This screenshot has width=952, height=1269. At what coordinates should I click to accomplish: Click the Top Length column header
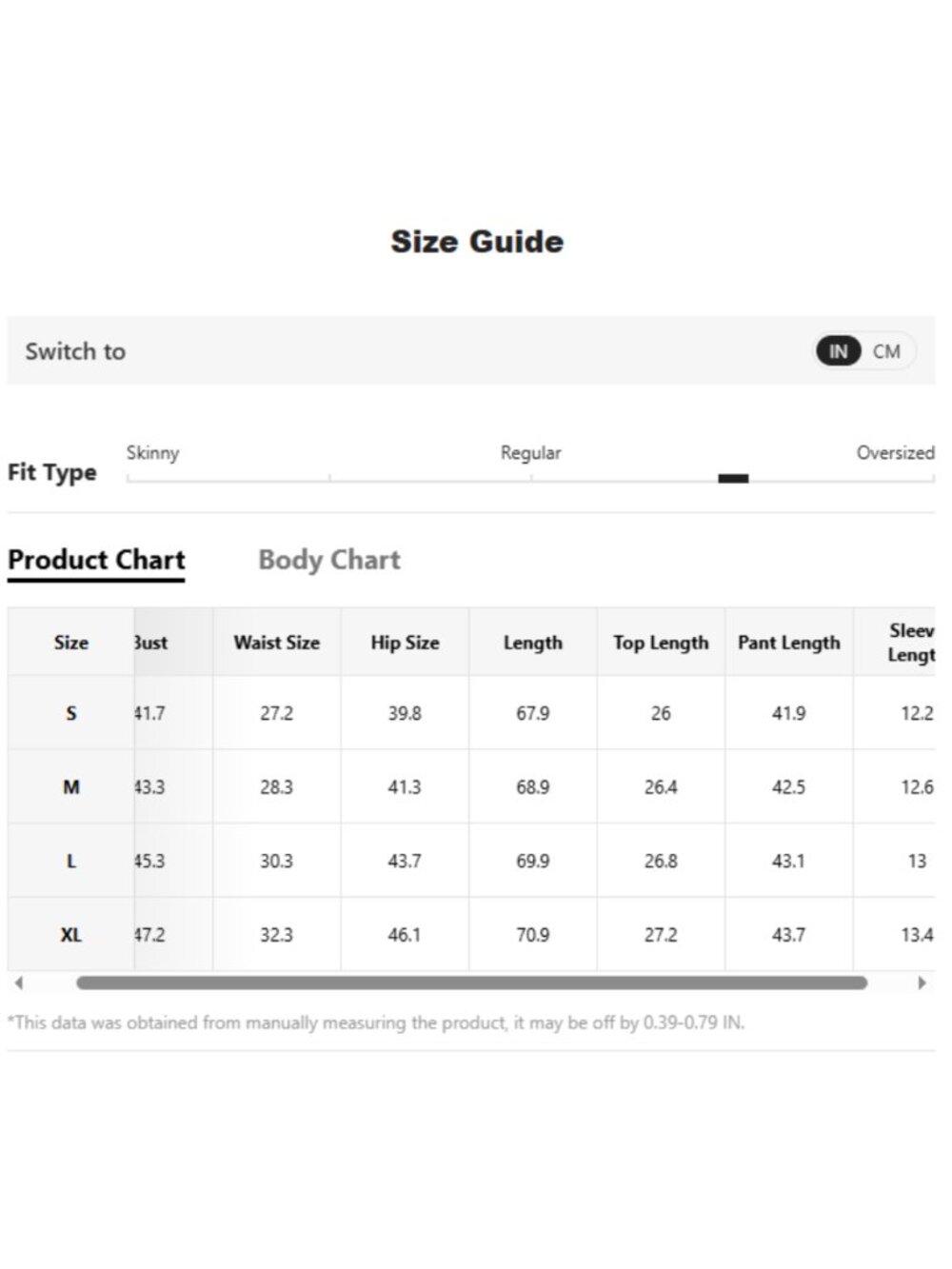pyautogui.click(x=661, y=643)
